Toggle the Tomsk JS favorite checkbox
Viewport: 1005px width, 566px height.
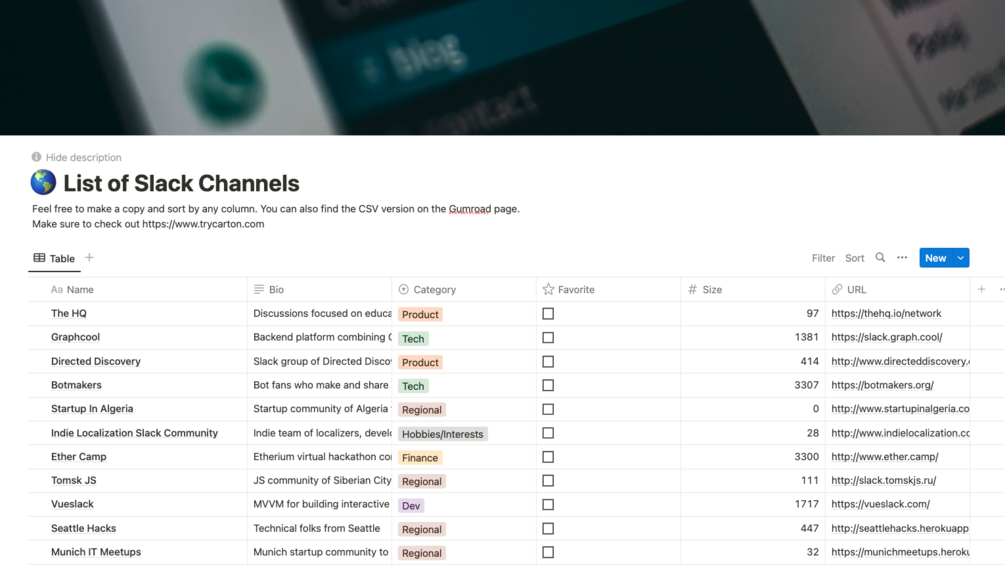pyautogui.click(x=548, y=481)
